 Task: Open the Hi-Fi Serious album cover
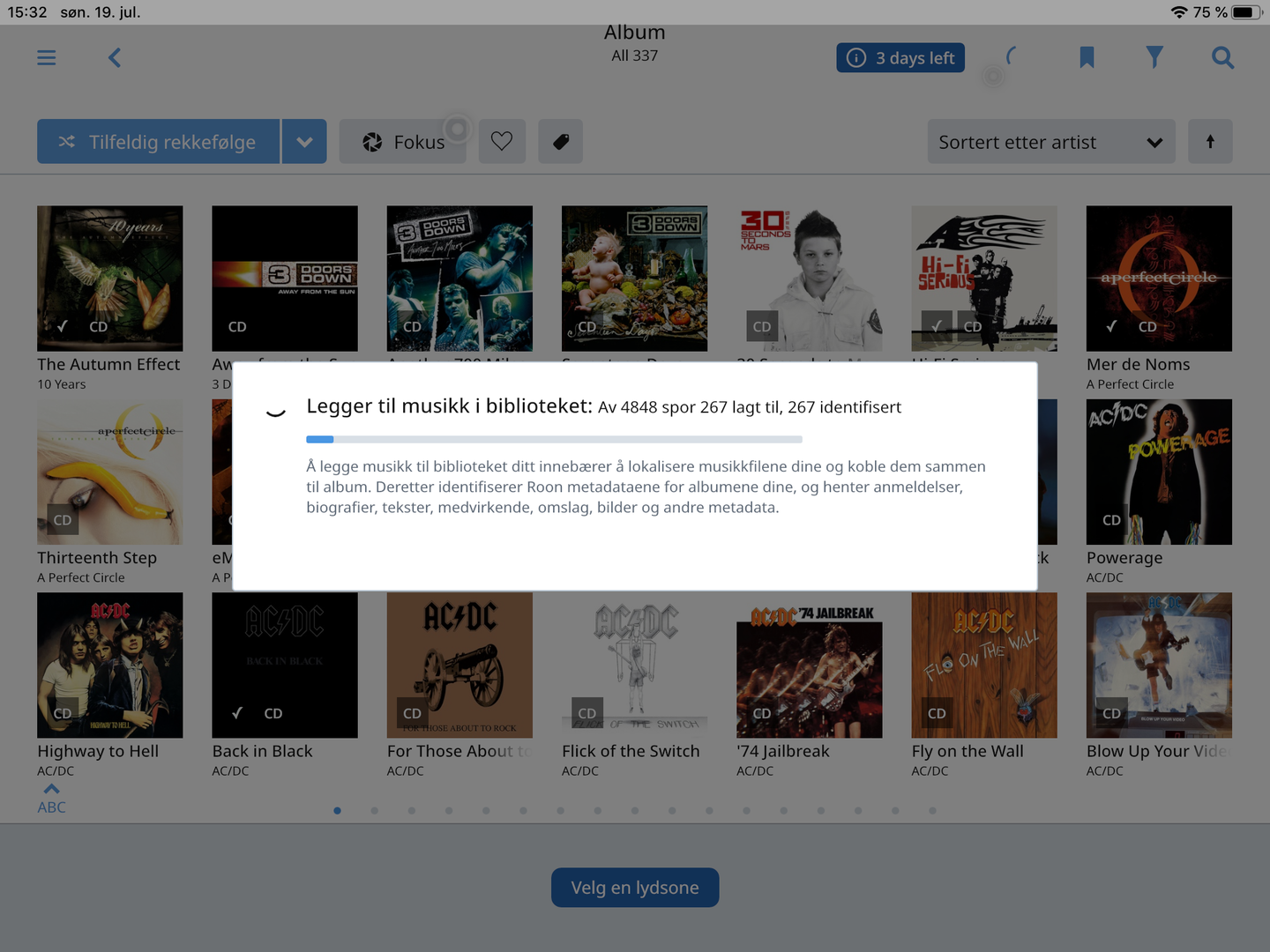[984, 279]
